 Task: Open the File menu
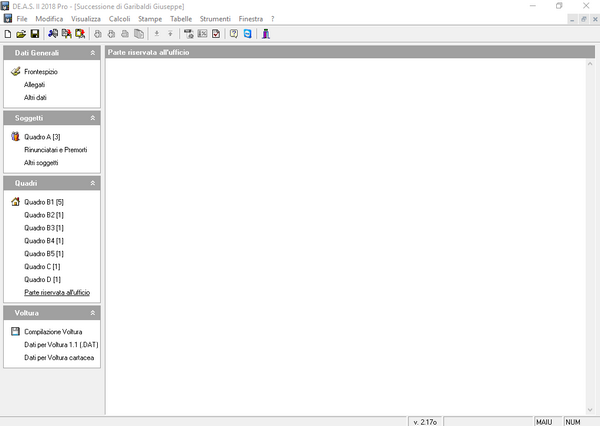[22, 19]
